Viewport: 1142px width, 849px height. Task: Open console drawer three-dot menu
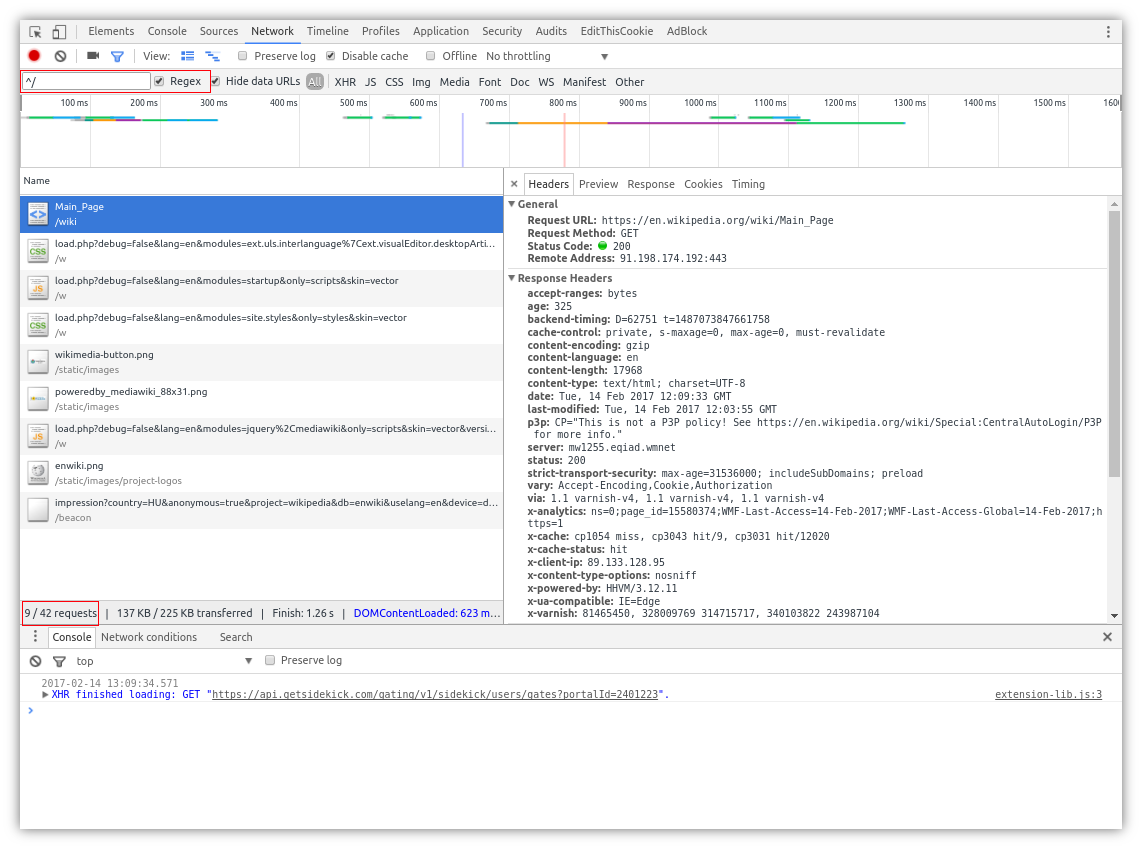(35, 636)
